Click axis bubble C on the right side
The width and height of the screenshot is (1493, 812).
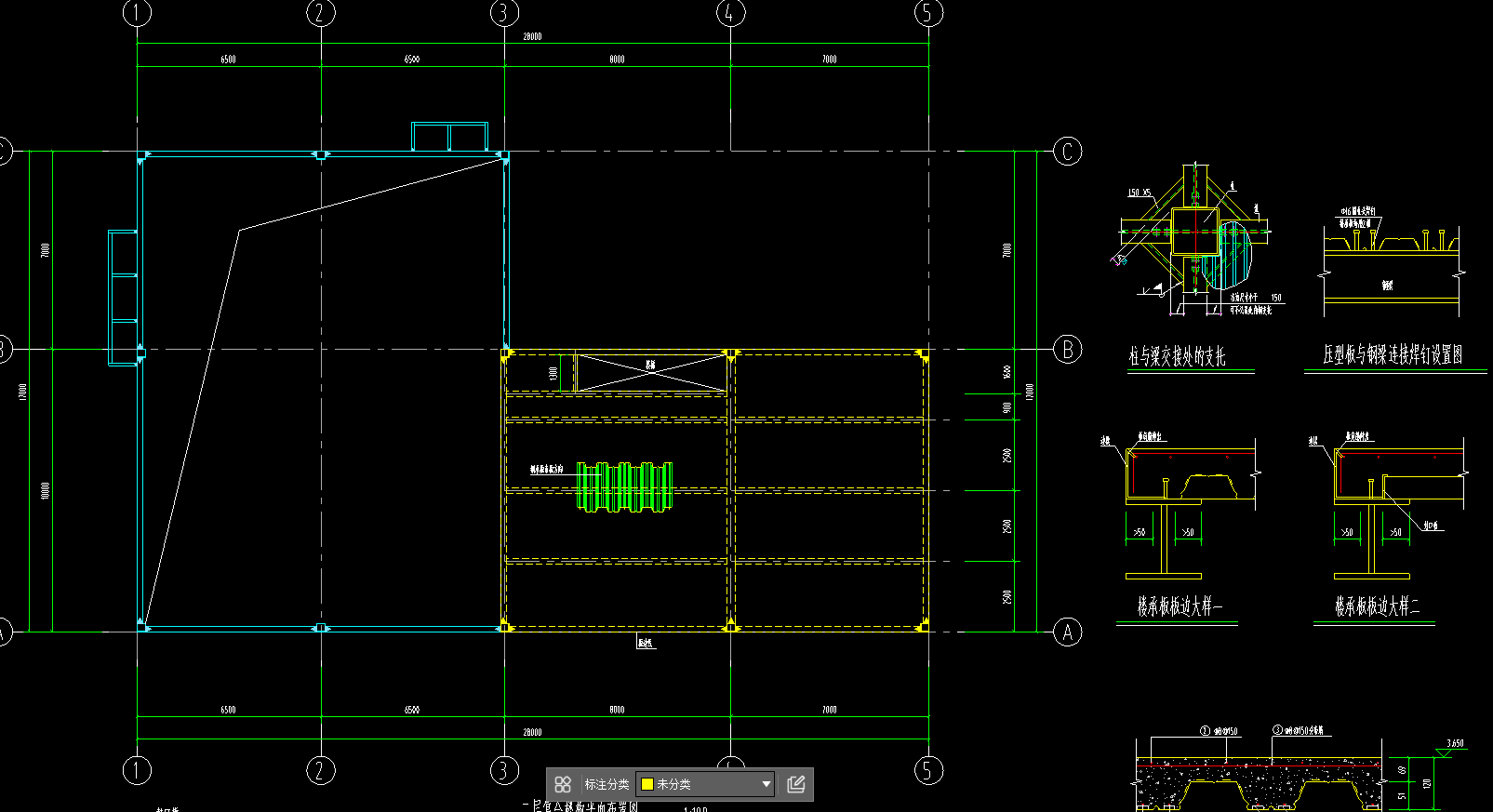point(1068,151)
